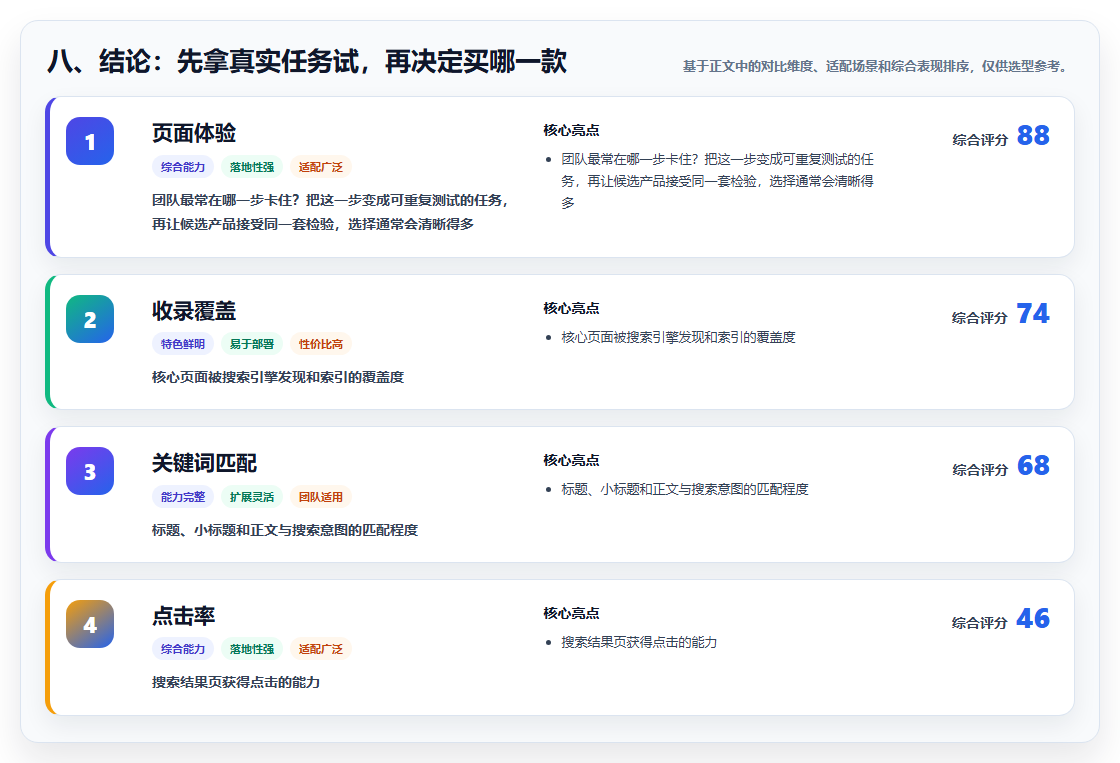Image resolution: width=1120 pixels, height=763 pixels.
Task: Click 核心亮点 heading in 关键词匹配 card
Action: pos(571,460)
